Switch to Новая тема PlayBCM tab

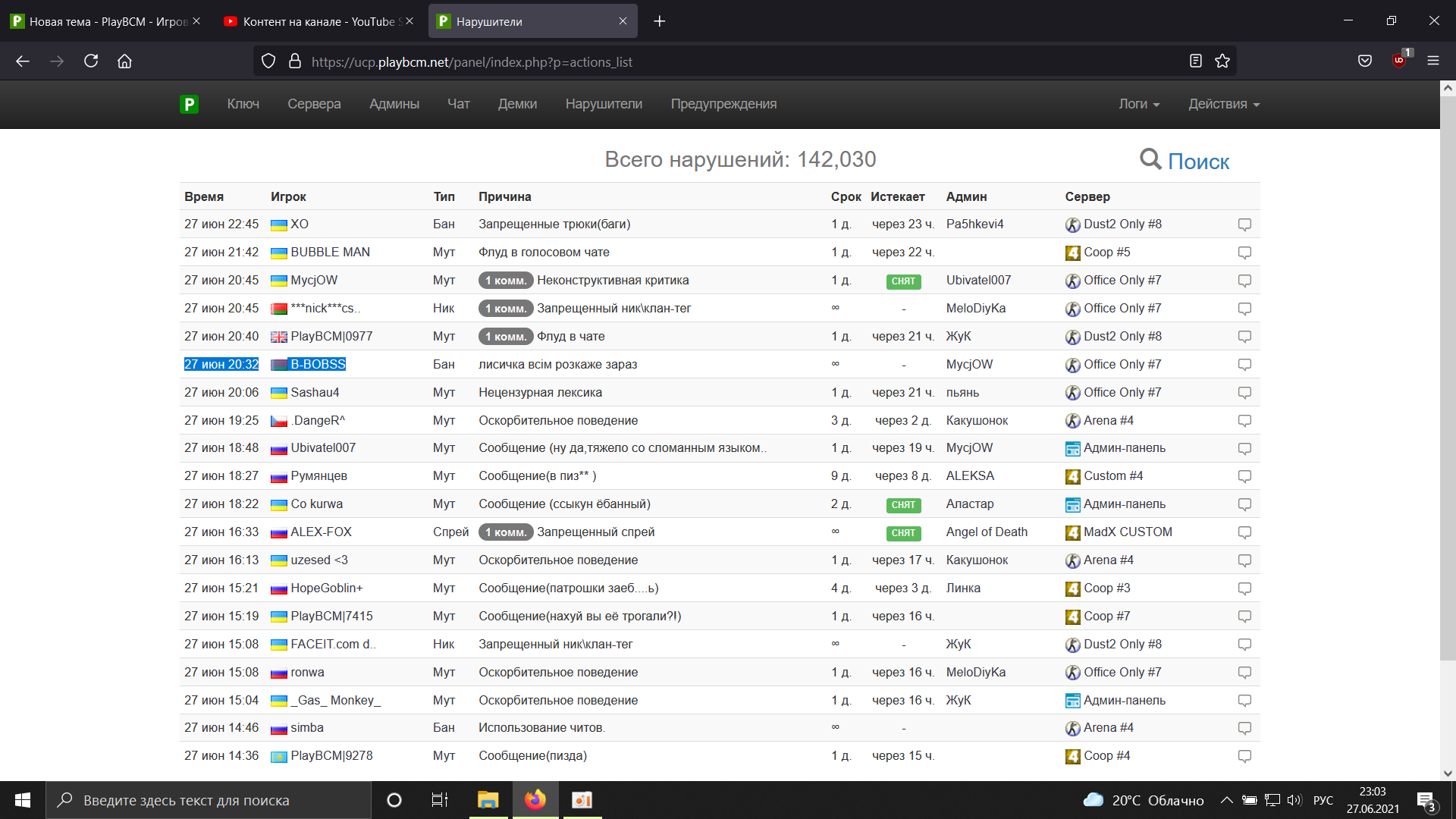click(x=107, y=21)
